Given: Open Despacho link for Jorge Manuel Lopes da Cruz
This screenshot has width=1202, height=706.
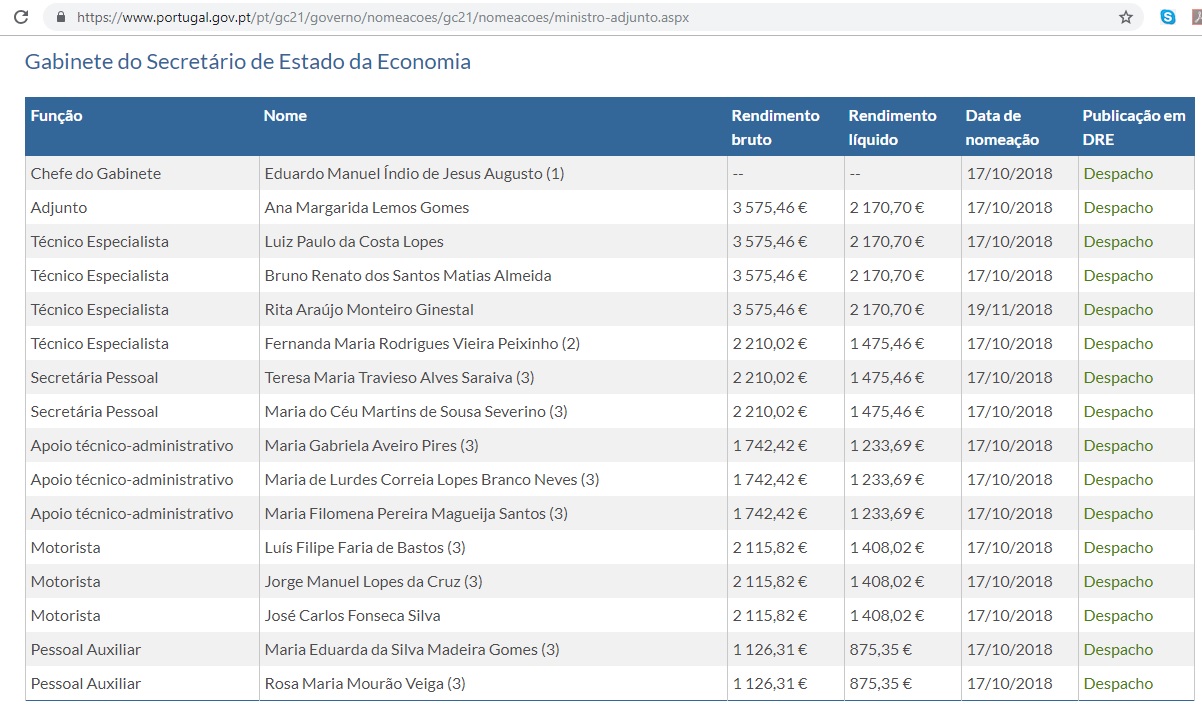Looking at the screenshot, I should pos(1118,581).
